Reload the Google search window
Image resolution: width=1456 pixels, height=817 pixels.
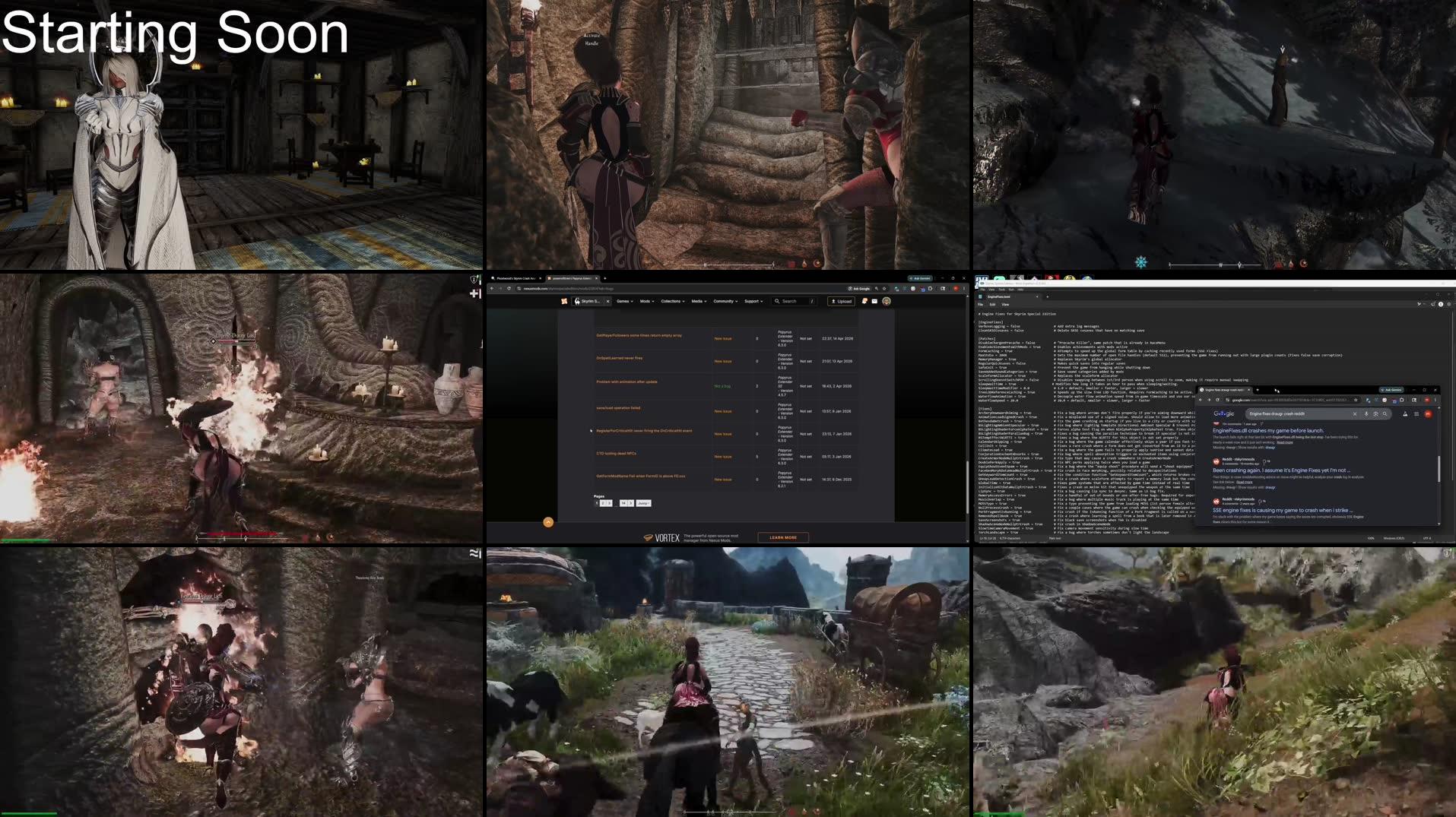click(x=1217, y=400)
